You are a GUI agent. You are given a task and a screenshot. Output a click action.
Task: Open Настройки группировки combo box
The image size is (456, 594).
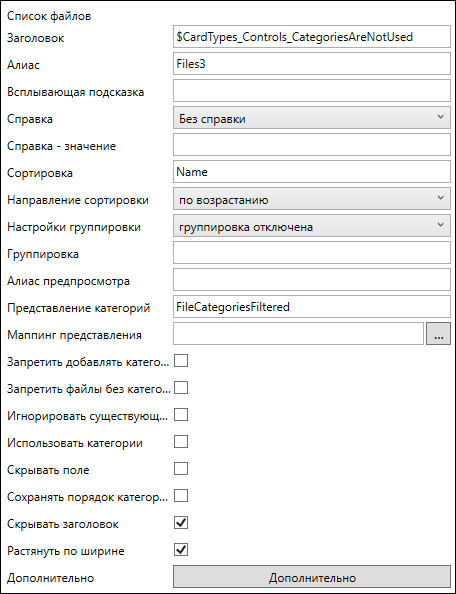(x=312, y=226)
